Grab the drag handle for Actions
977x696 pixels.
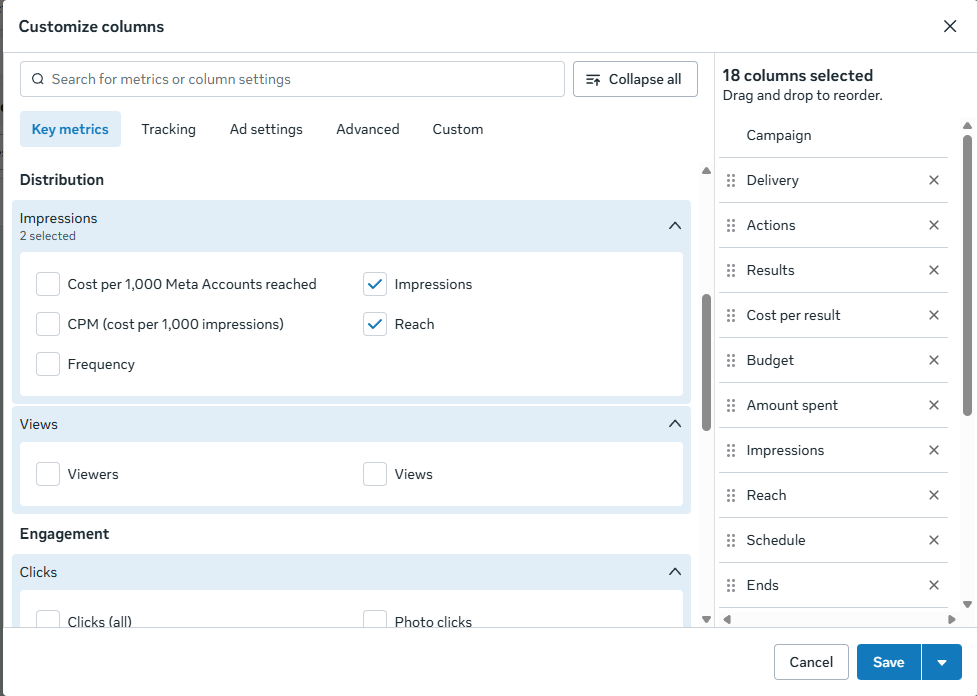pos(731,225)
